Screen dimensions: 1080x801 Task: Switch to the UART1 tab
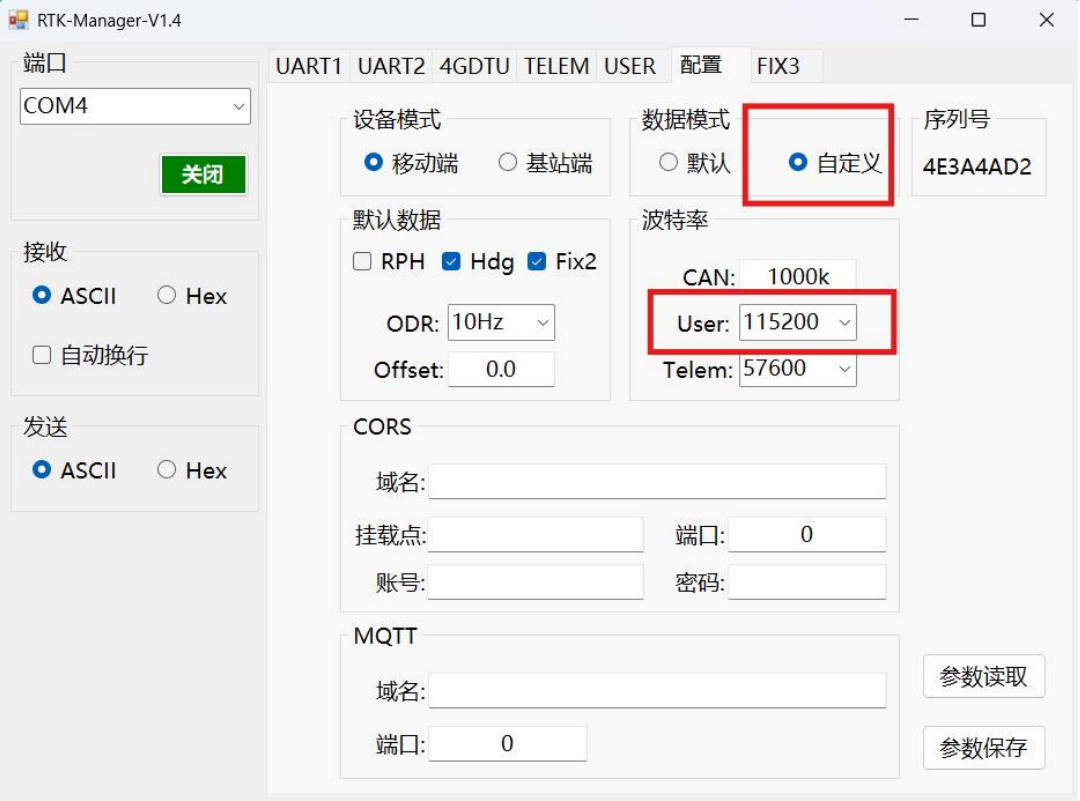(x=309, y=66)
